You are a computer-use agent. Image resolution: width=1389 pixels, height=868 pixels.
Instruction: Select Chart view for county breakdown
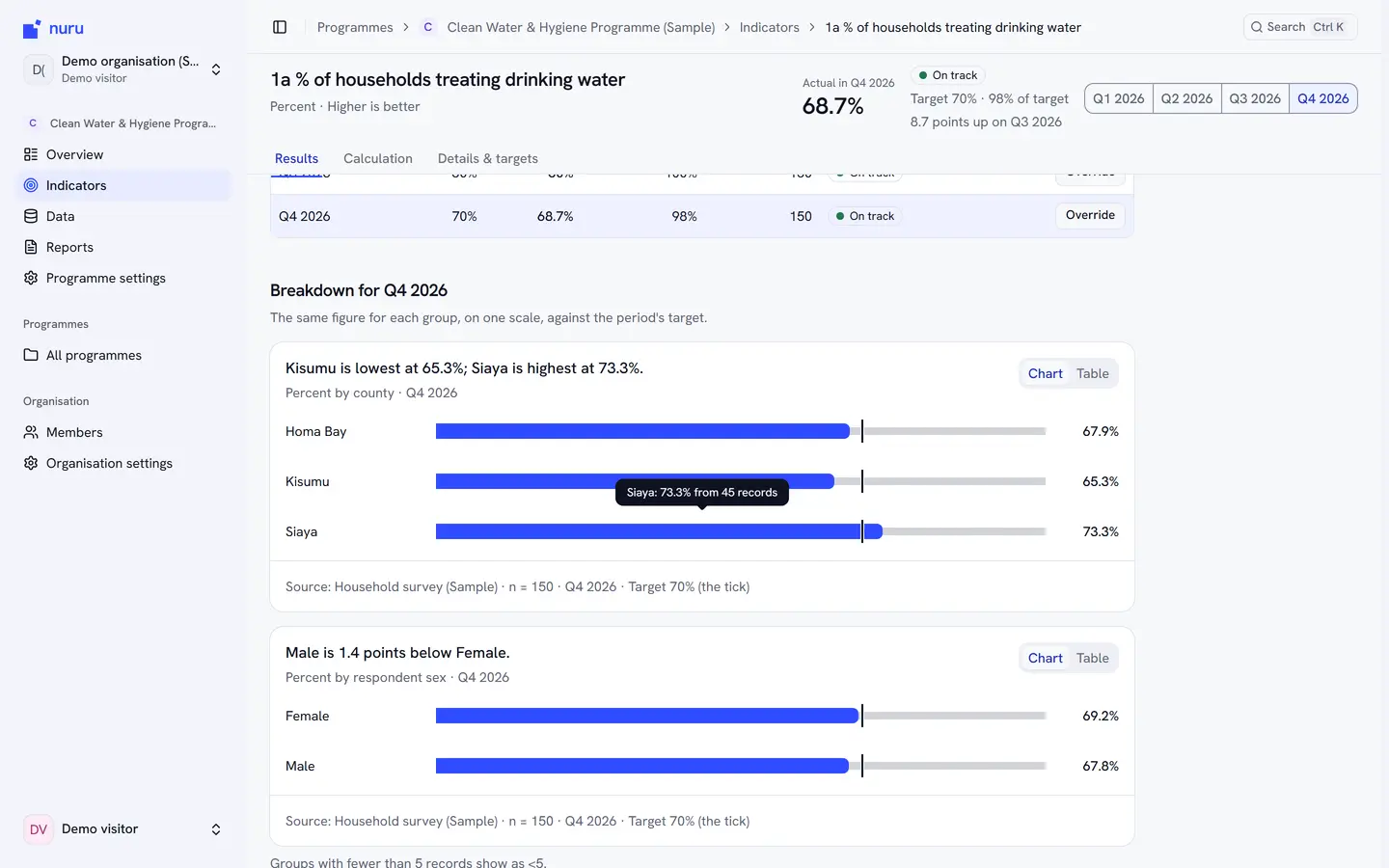tap(1046, 373)
